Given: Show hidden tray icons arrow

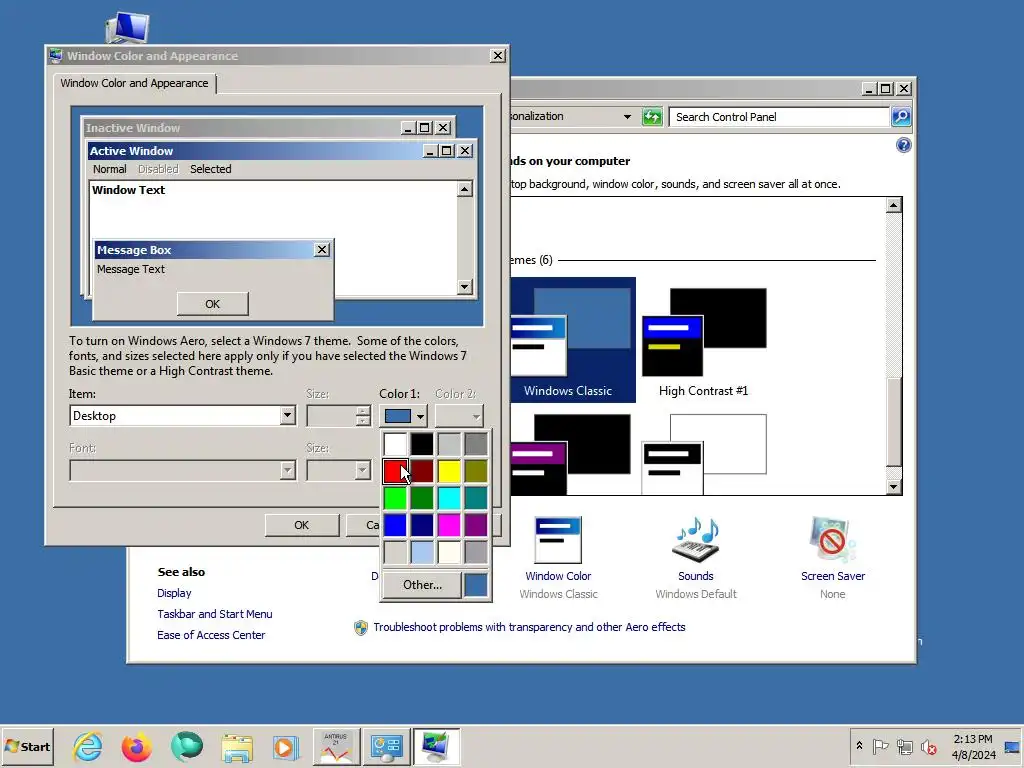Looking at the screenshot, I should [x=859, y=746].
